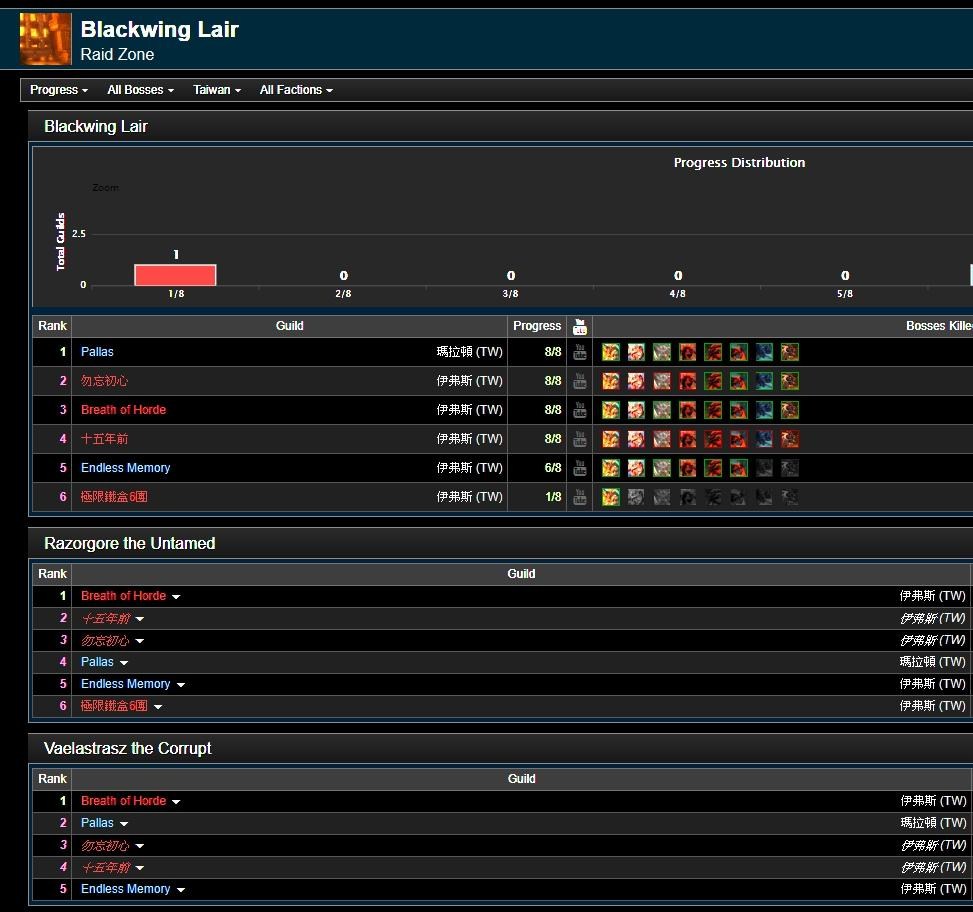Image resolution: width=973 pixels, height=912 pixels.
Task: Expand Endless Memory under Razorgore the Untamed
Action: pos(180,685)
